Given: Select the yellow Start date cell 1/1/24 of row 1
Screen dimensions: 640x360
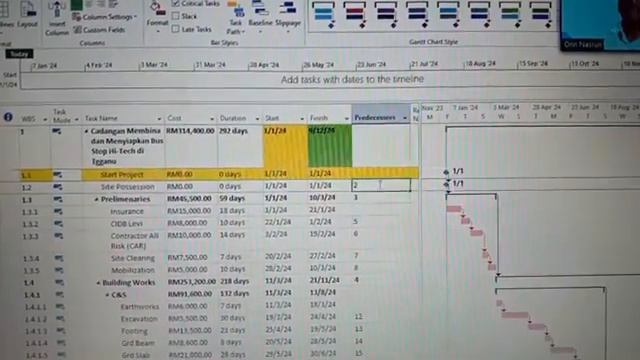Looking at the screenshot, I should click(x=285, y=145).
